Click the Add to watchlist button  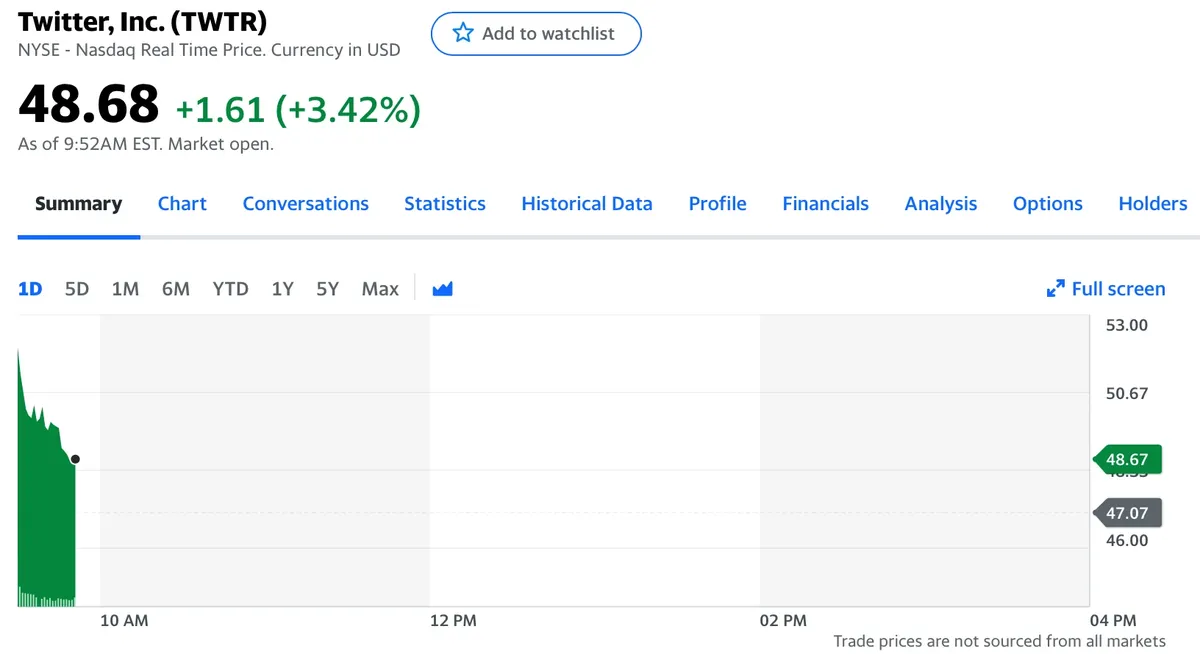point(536,33)
